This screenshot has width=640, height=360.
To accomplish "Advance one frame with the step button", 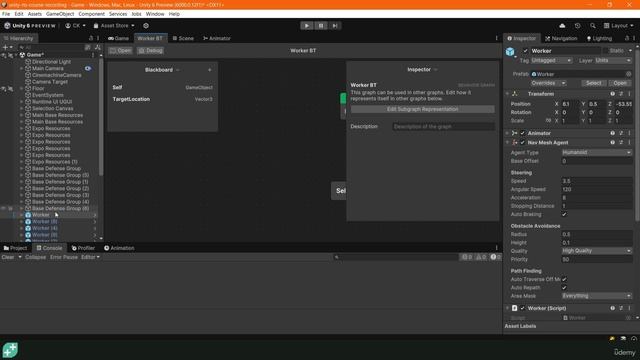I will [335, 26].
